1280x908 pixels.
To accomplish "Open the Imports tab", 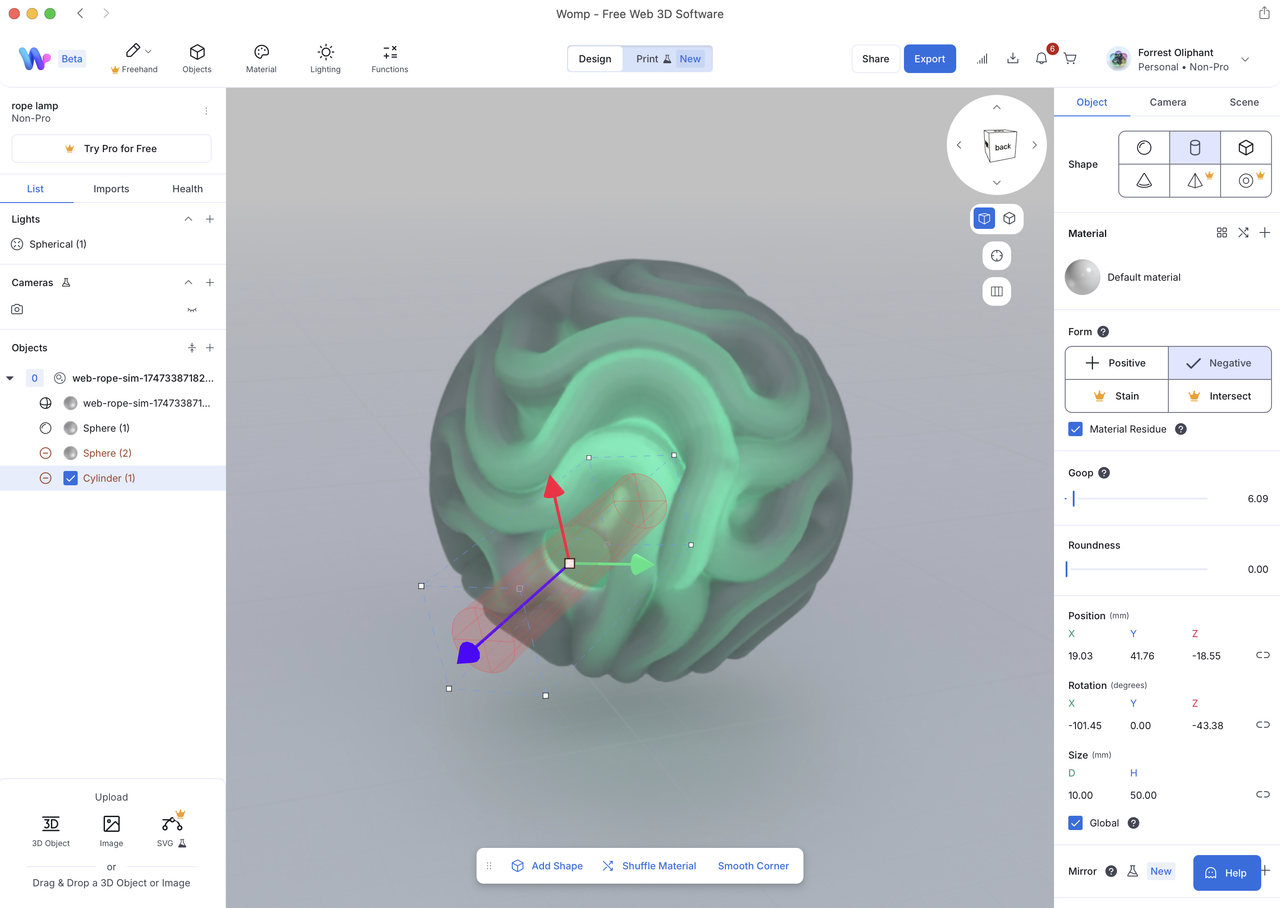I will [x=111, y=188].
